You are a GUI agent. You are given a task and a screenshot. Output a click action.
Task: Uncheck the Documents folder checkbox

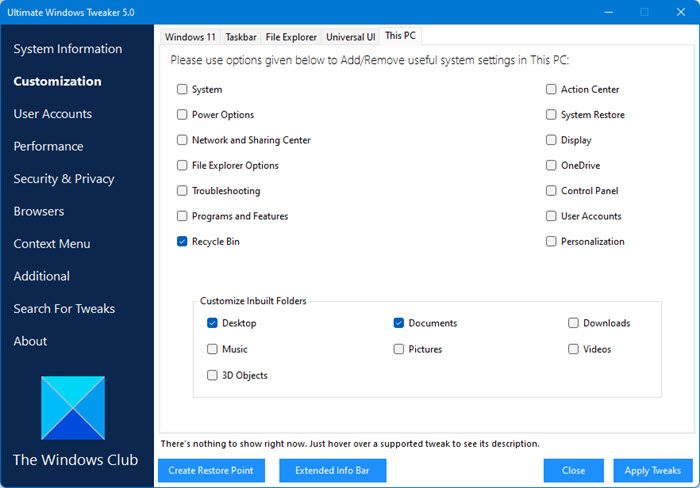[399, 323]
